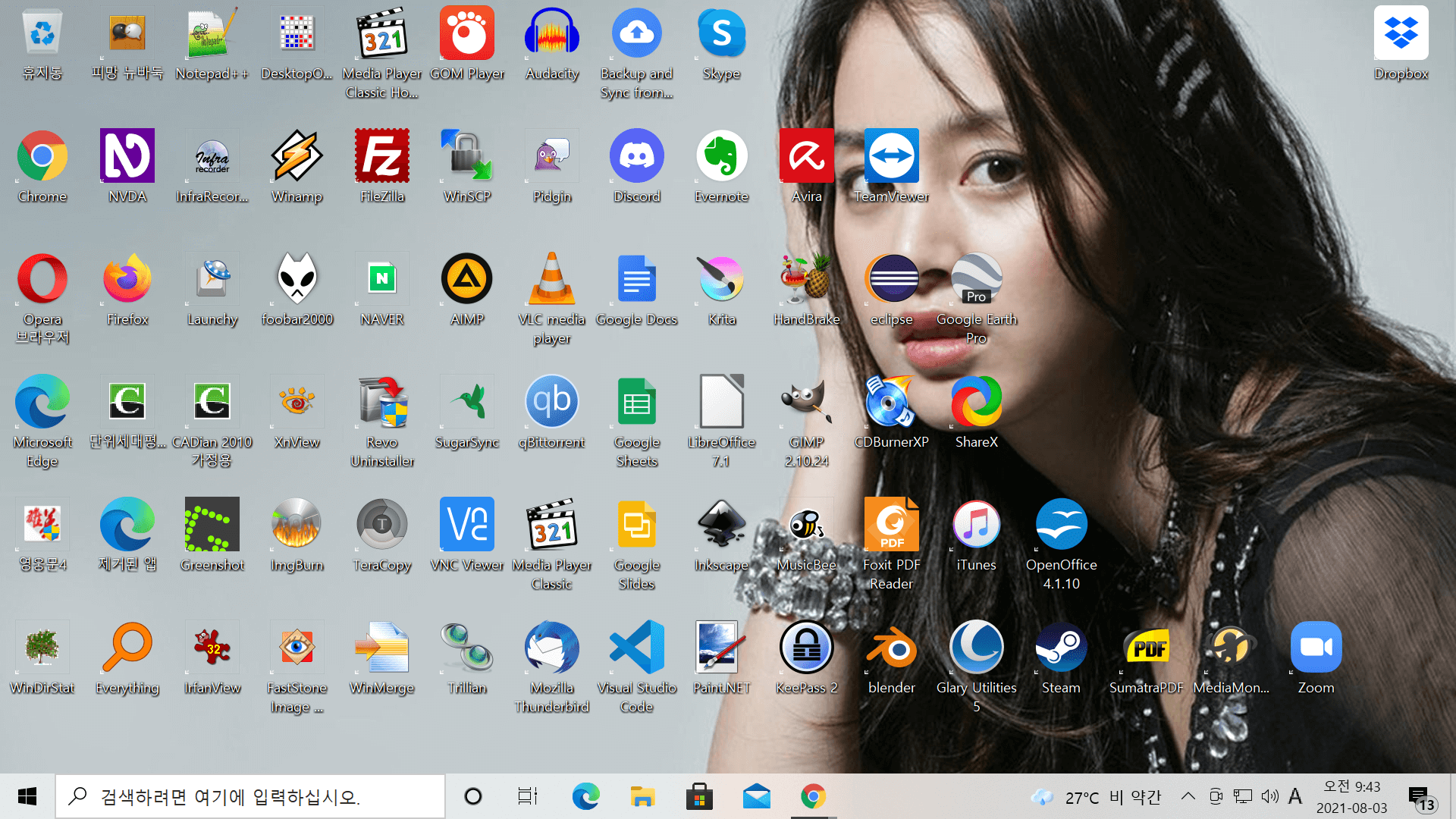Select the VNC Viewer icon
This screenshot has height=819, width=1456.
click(467, 535)
